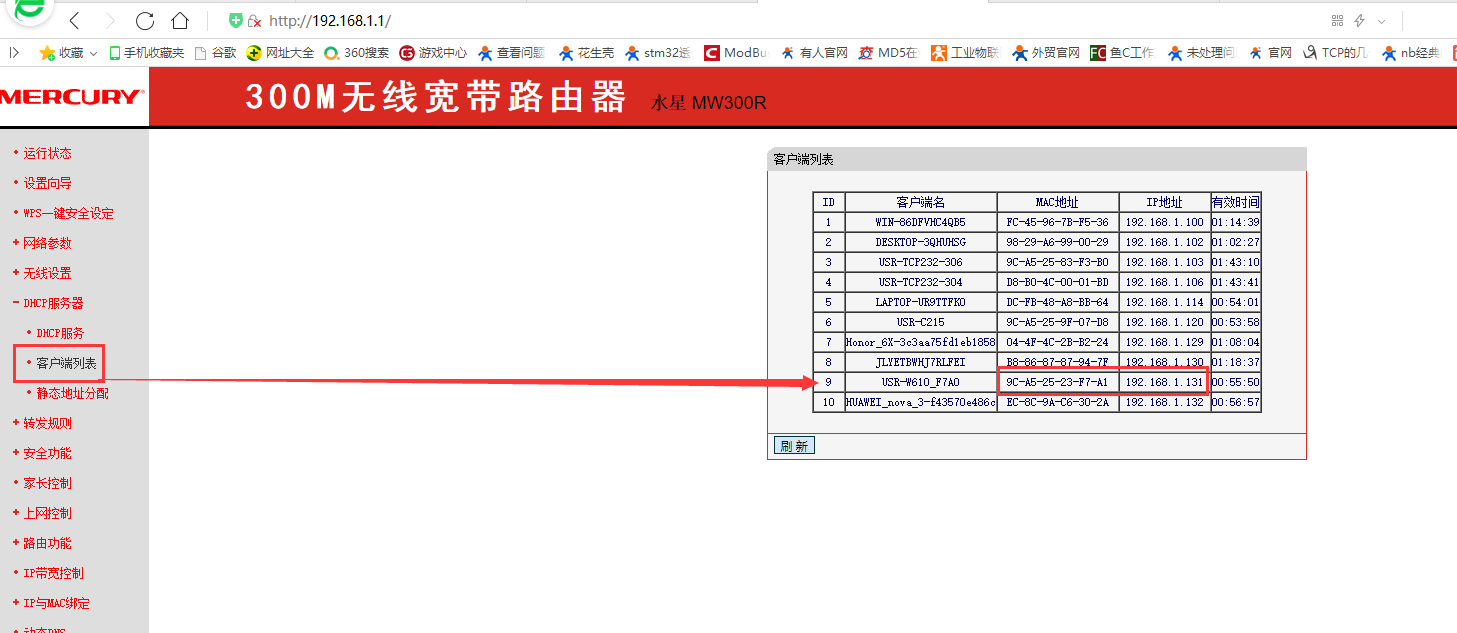
Task: Click the browser back arrow
Action: click(x=76, y=21)
